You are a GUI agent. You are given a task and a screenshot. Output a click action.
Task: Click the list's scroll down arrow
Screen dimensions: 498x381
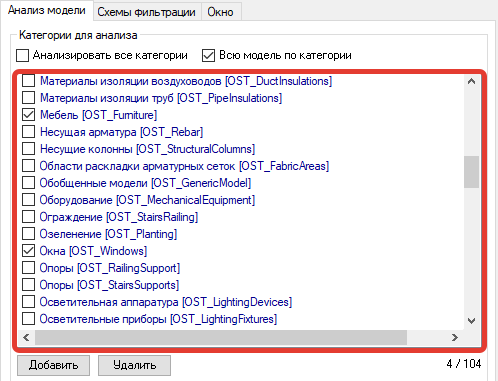(x=471, y=321)
